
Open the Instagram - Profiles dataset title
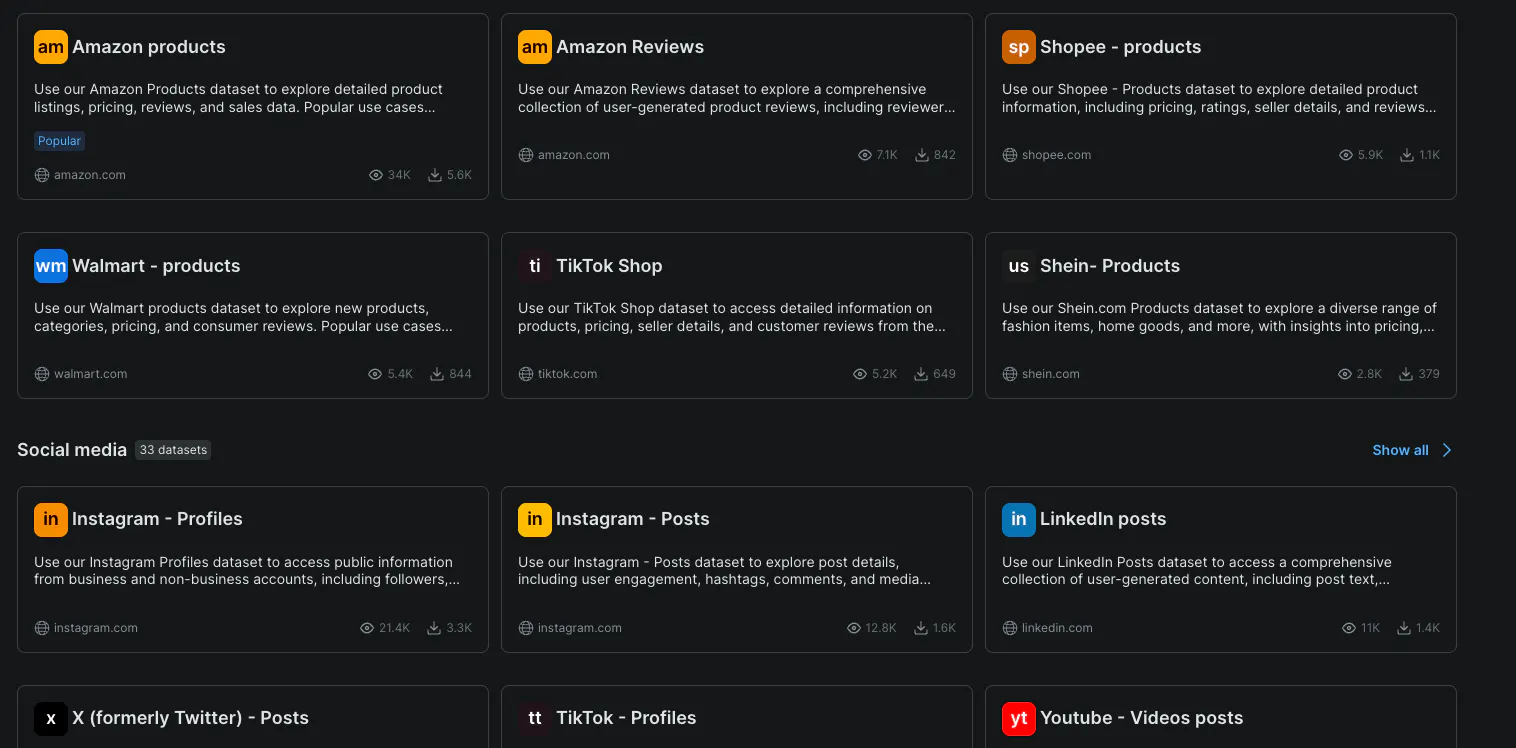(x=157, y=519)
